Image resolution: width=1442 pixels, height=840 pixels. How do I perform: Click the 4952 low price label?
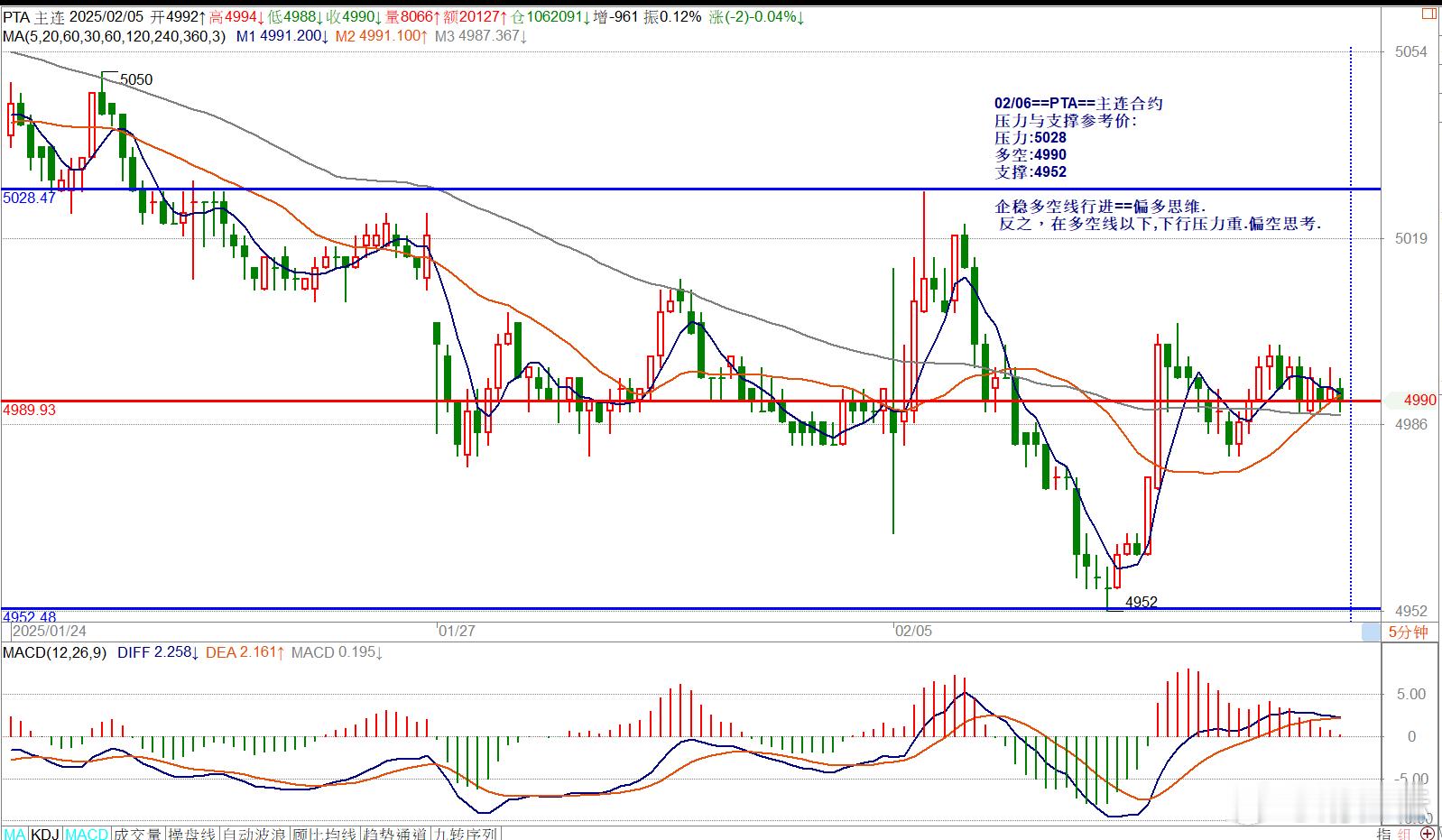tap(1142, 602)
